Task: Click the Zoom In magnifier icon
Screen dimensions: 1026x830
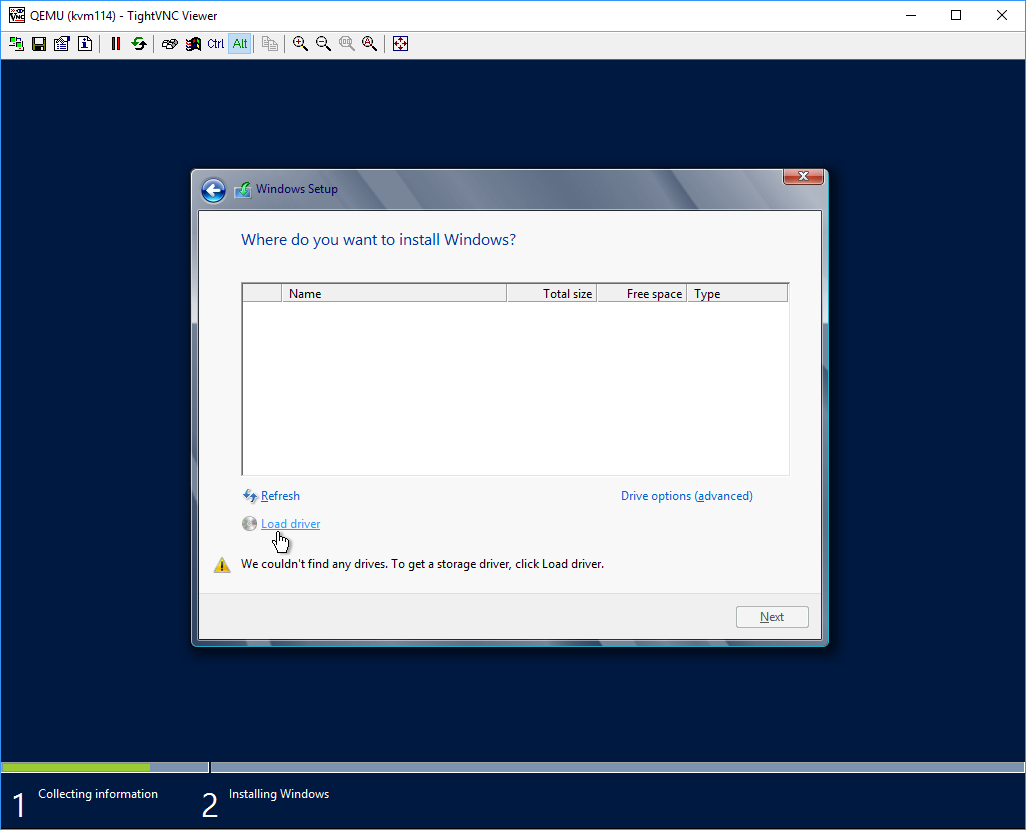Action: click(x=300, y=44)
